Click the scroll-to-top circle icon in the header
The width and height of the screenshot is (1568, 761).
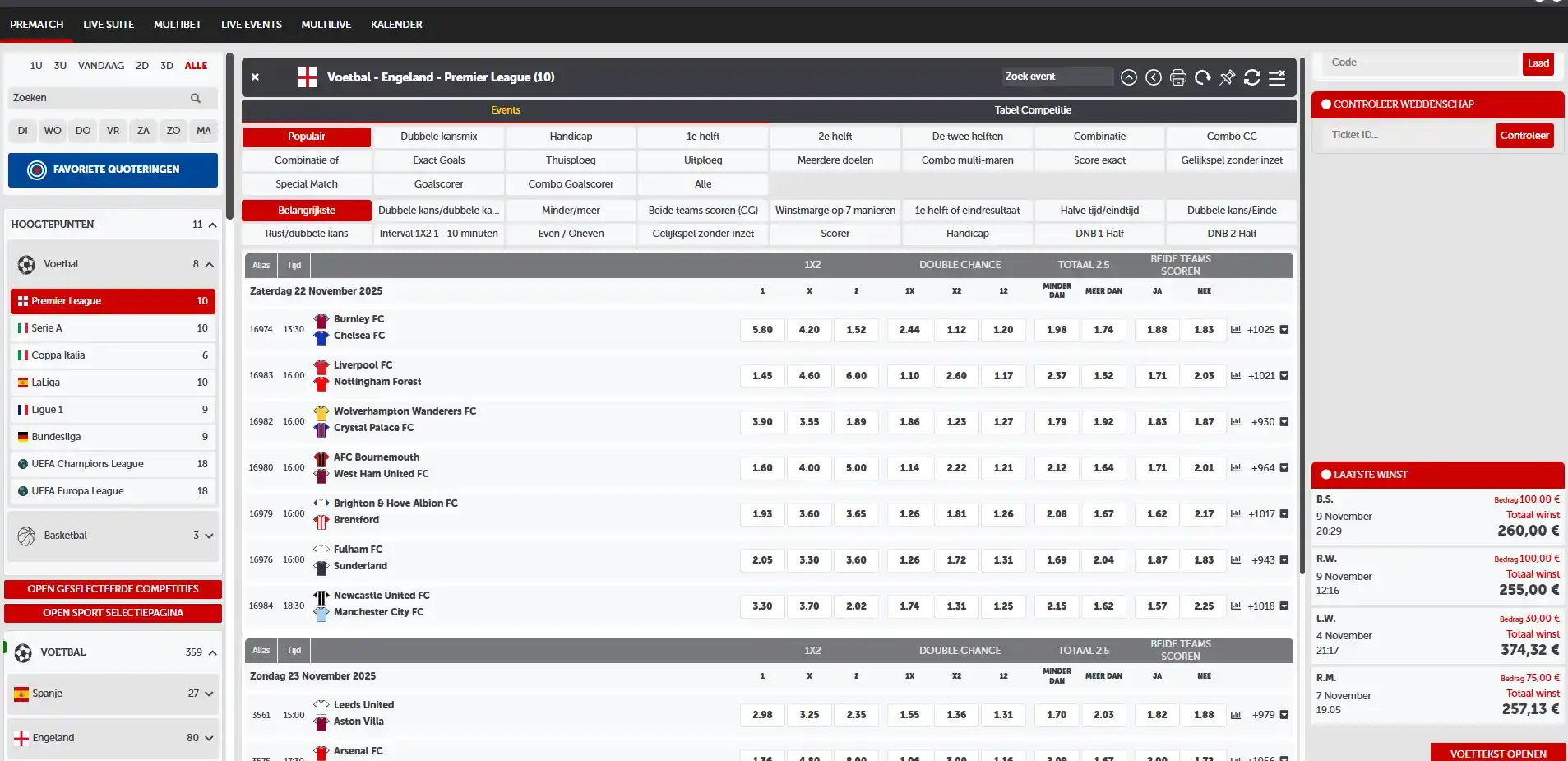pyautogui.click(x=1128, y=77)
